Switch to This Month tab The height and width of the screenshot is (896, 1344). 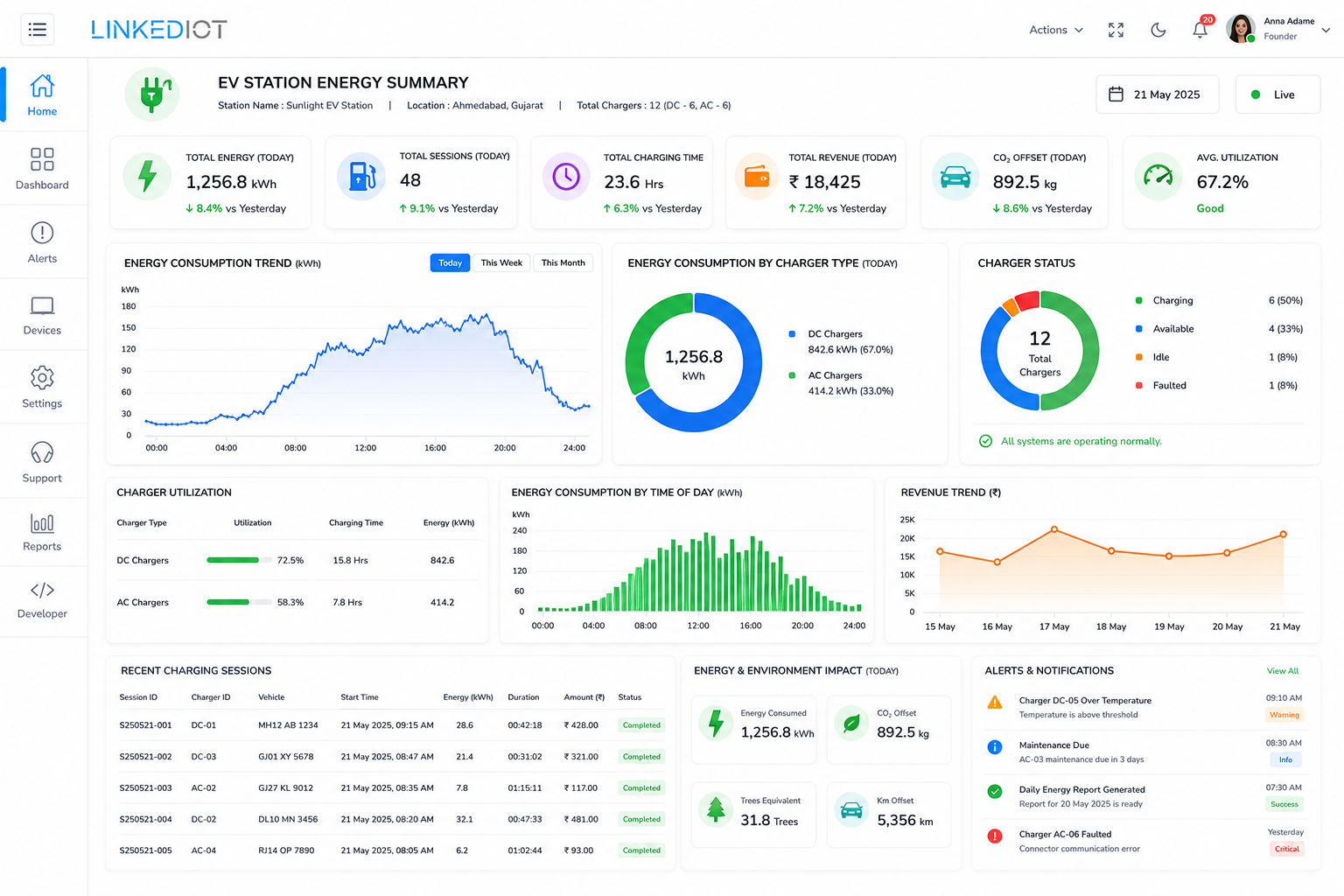coord(563,262)
